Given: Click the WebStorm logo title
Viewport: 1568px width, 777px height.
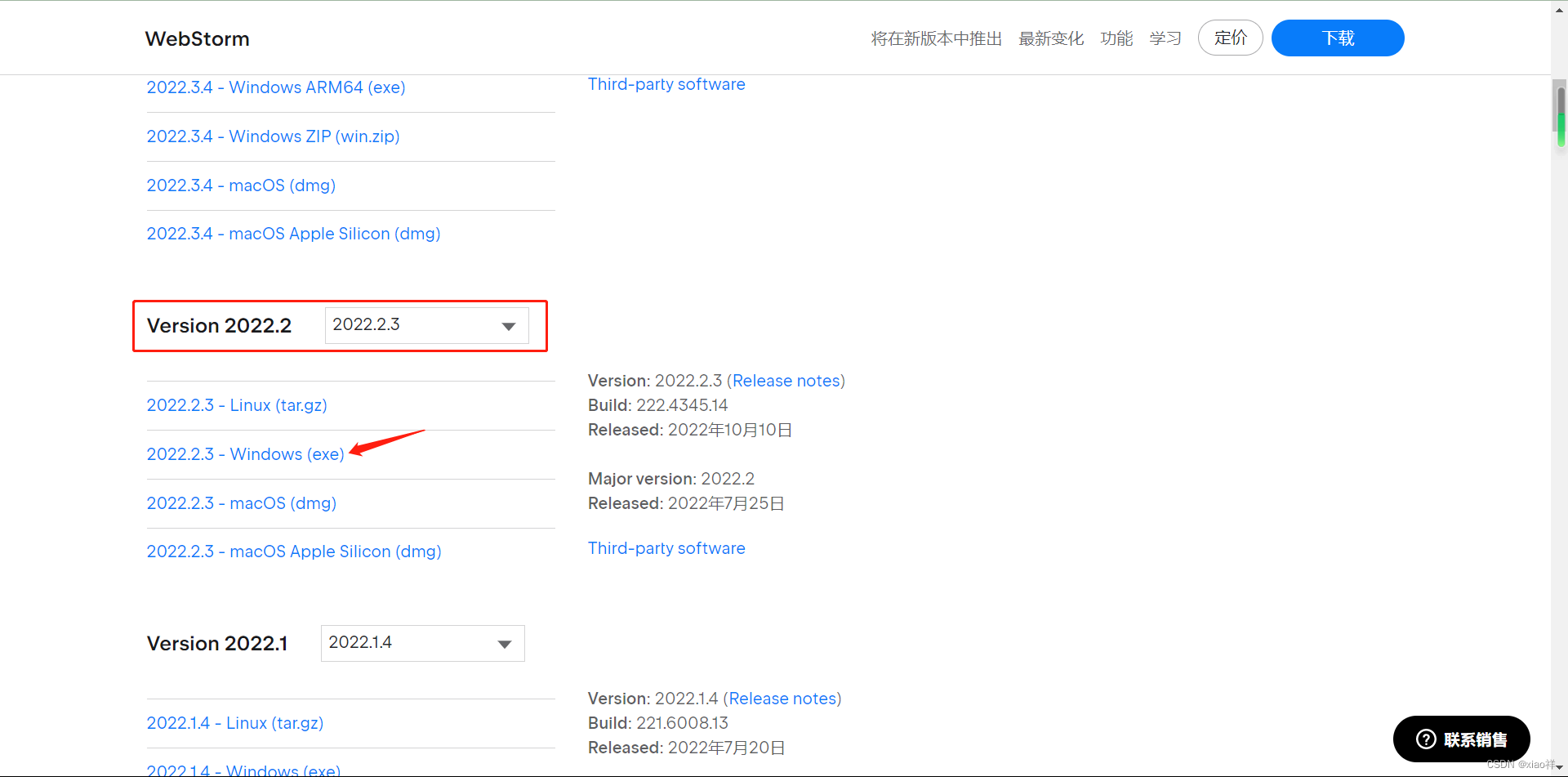Looking at the screenshot, I should click(x=197, y=38).
